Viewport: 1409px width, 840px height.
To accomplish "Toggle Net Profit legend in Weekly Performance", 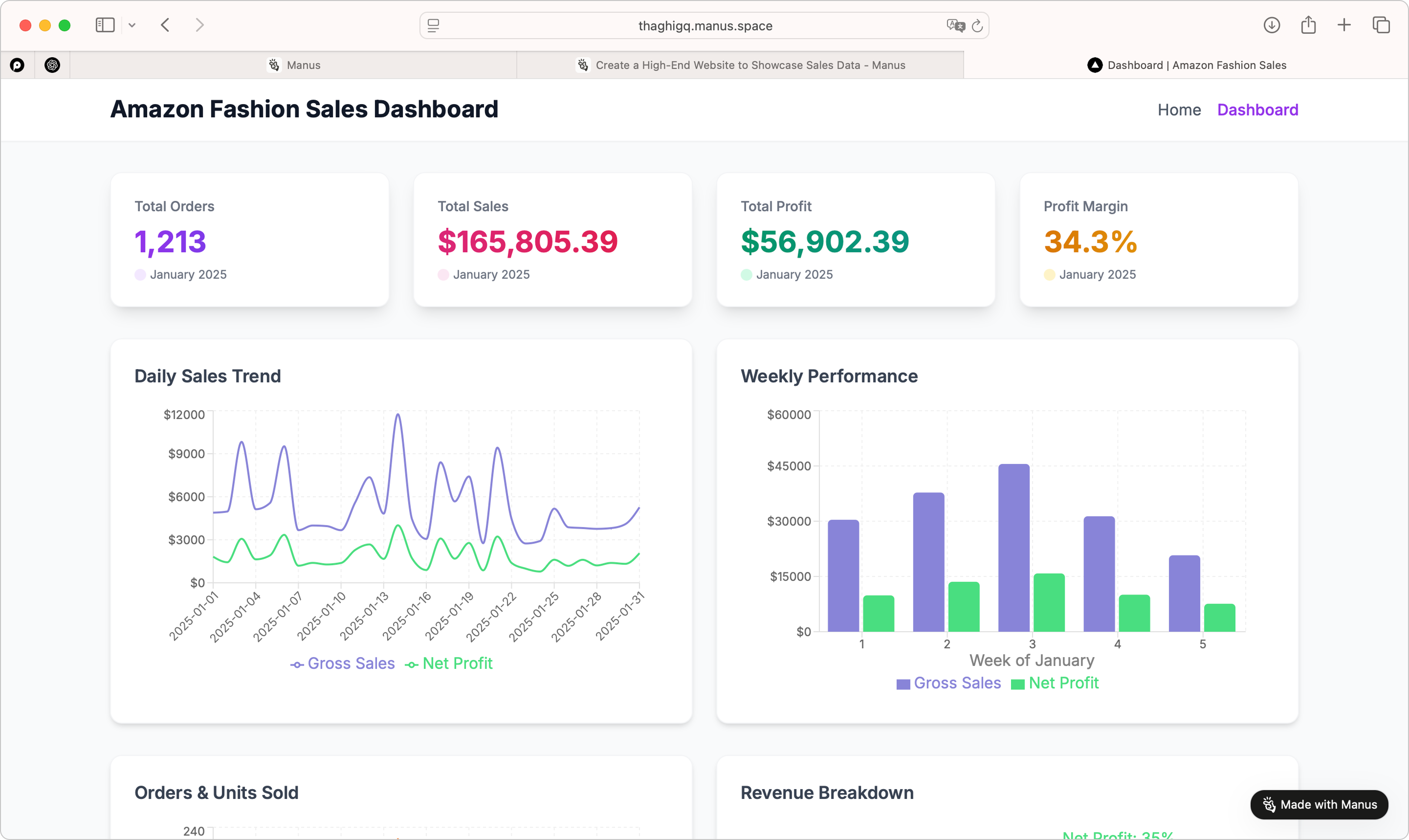I will (x=1055, y=683).
